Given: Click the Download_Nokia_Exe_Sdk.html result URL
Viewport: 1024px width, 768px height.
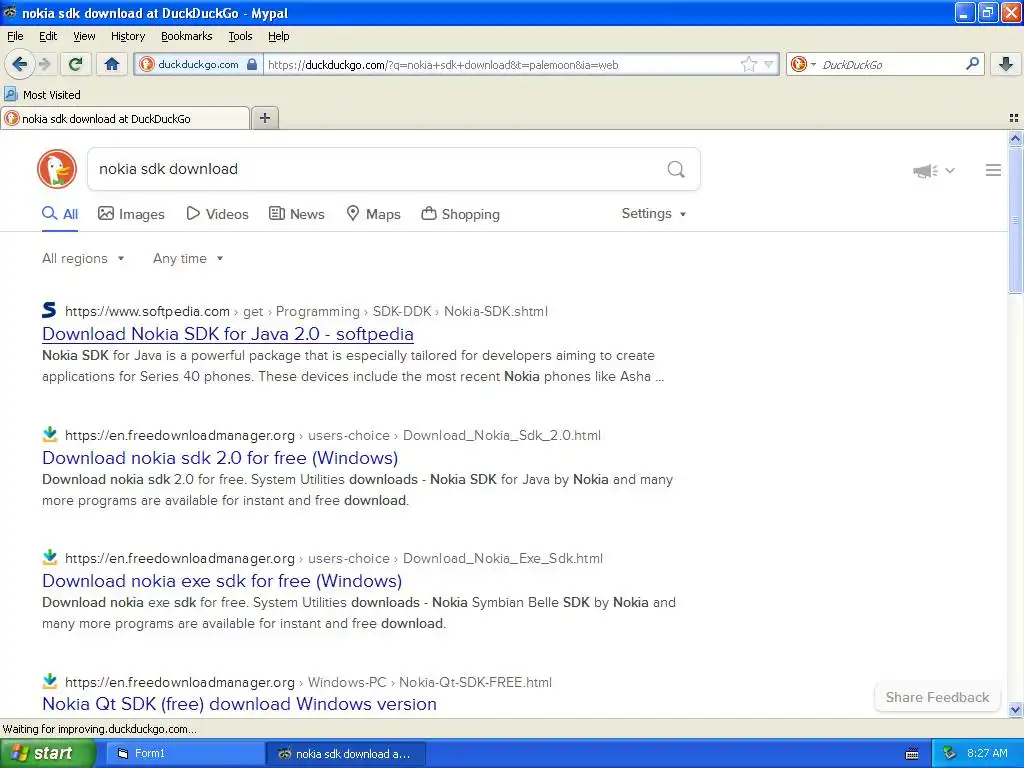Looking at the screenshot, I should point(334,558).
